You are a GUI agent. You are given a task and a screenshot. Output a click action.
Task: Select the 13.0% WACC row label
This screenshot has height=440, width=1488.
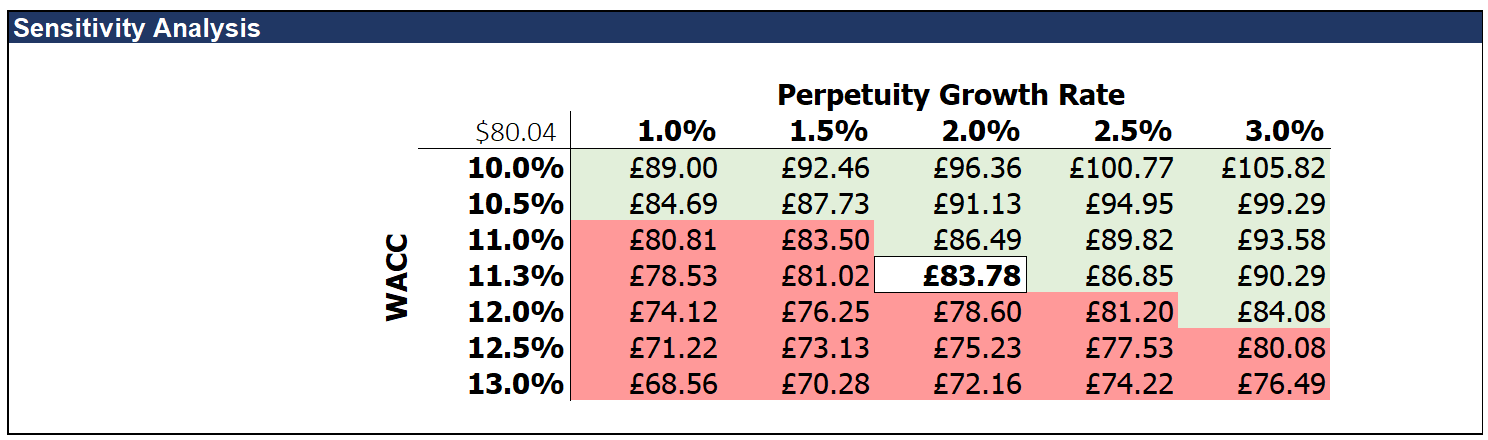pyautogui.click(x=516, y=384)
